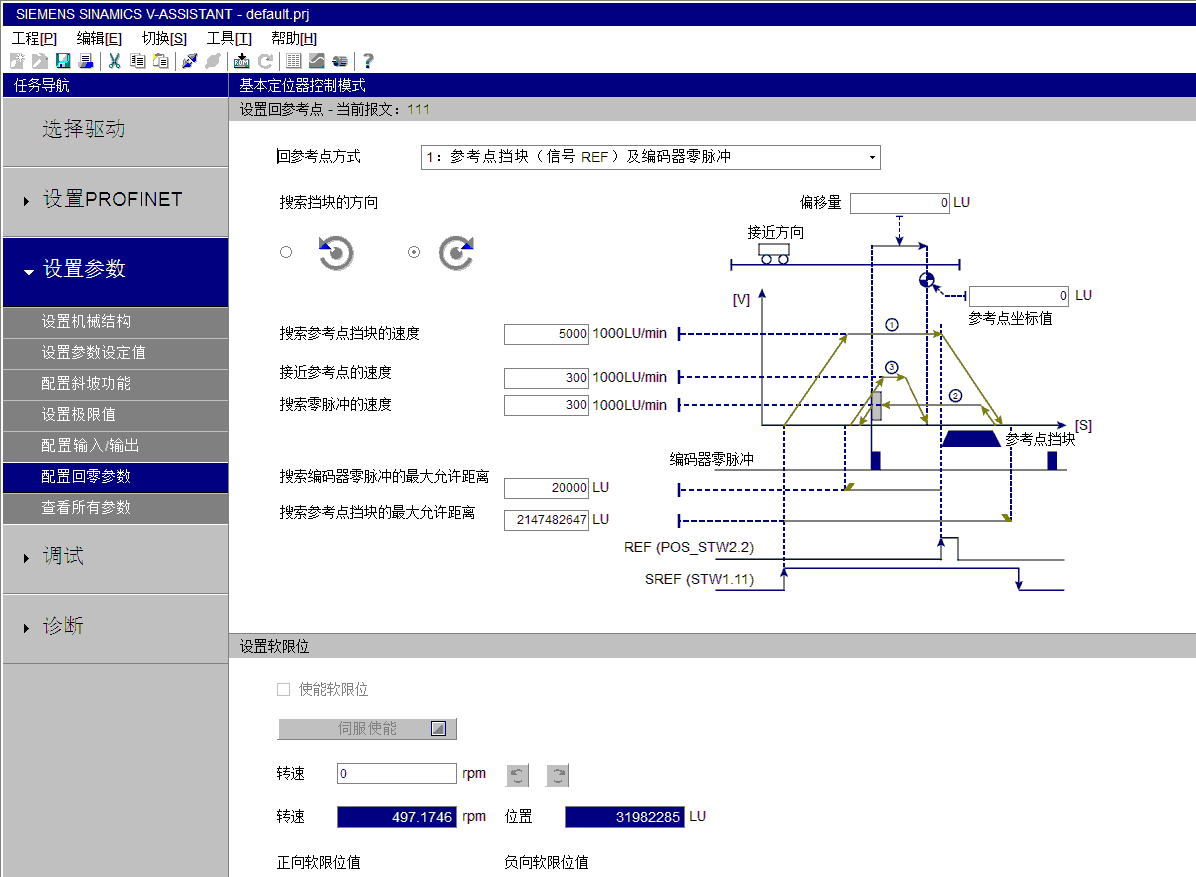Image resolution: width=1196 pixels, height=877 pixels.
Task: Open the 编辑[E] menu
Action: (99, 38)
